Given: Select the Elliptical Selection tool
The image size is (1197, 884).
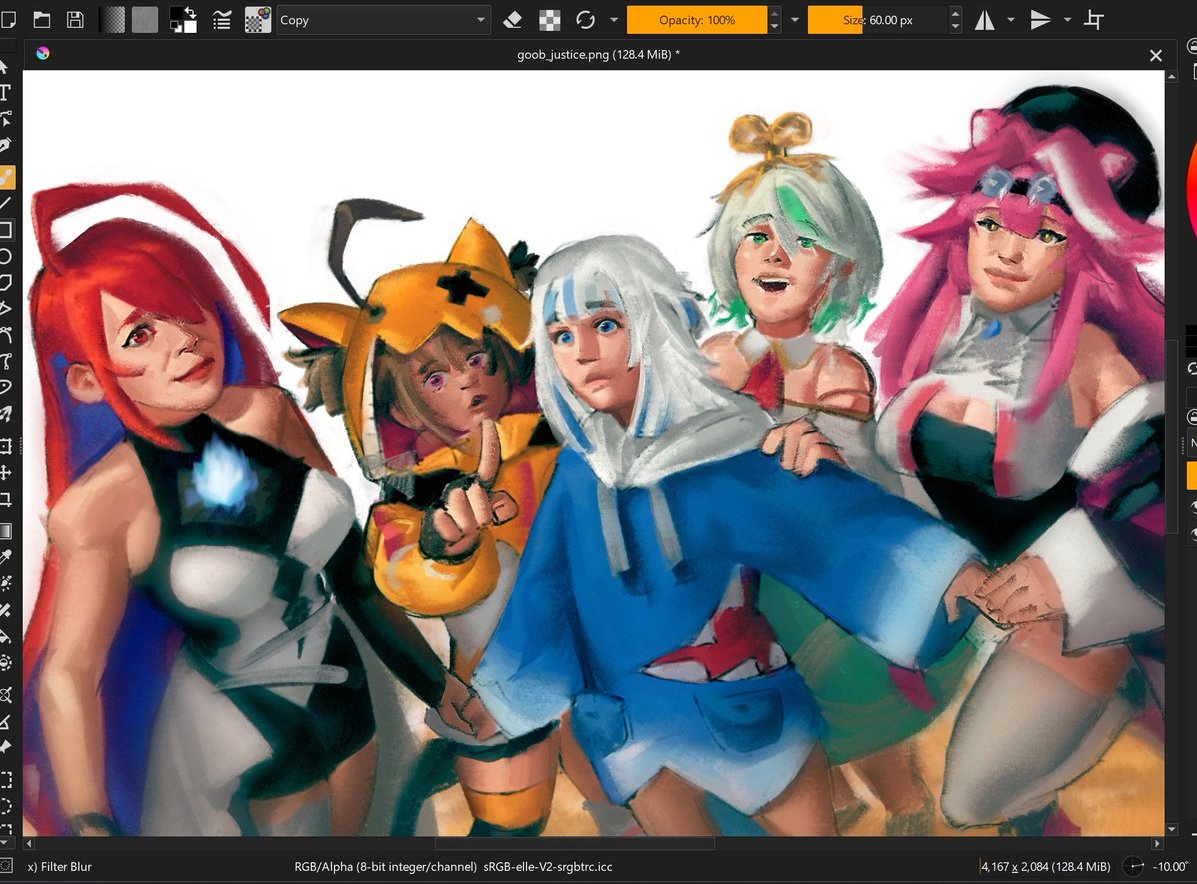Looking at the screenshot, I should (x=5, y=806).
